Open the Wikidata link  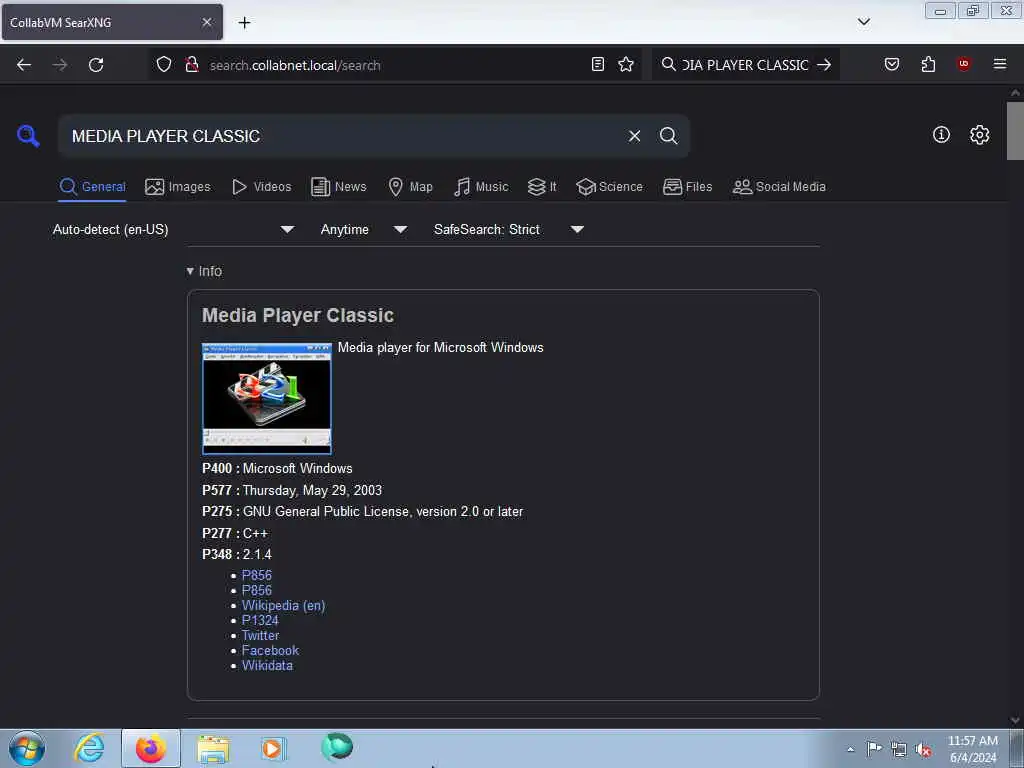[267, 665]
